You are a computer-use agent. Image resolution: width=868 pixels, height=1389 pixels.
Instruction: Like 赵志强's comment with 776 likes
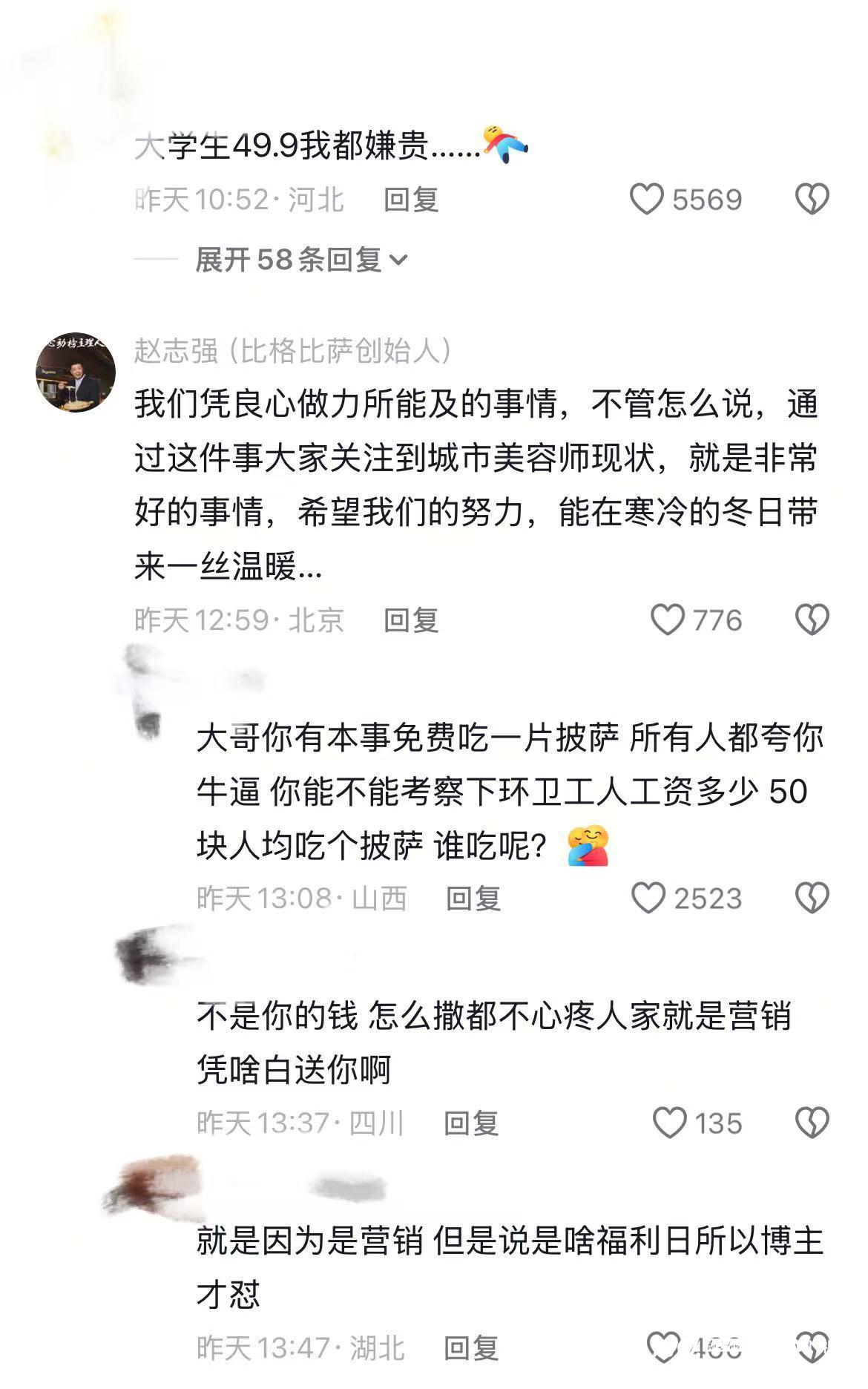(667, 620)
